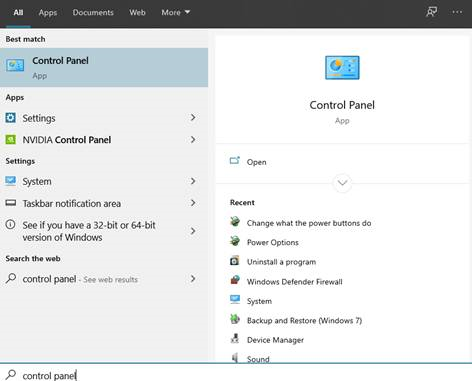Click the magnifier icon beside web results
Screen dimensions: 472x381
point(11,278)
